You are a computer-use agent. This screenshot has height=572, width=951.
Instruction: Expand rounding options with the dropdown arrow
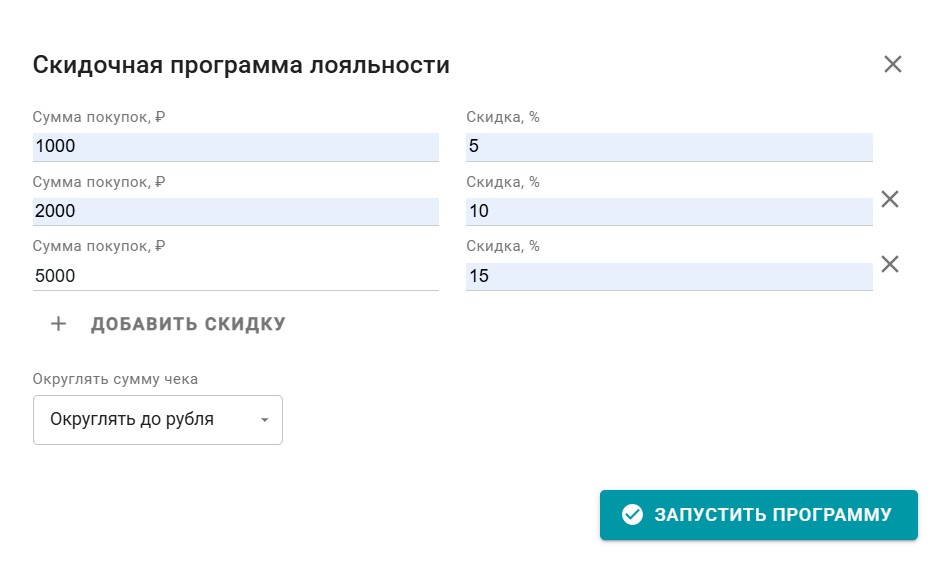[265, 420]
